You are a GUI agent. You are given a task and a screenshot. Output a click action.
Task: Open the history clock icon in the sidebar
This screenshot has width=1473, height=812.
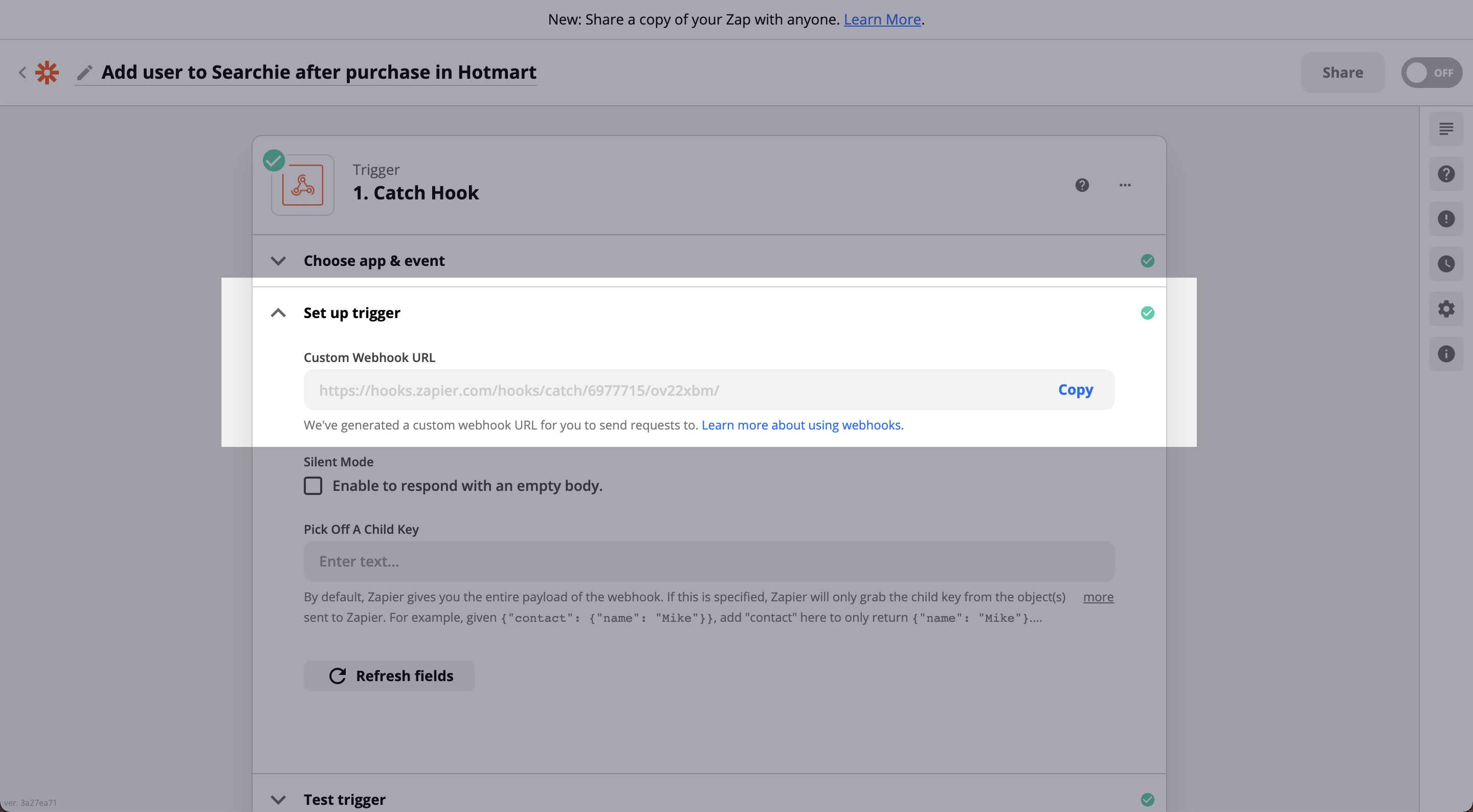pos(1446,264)
